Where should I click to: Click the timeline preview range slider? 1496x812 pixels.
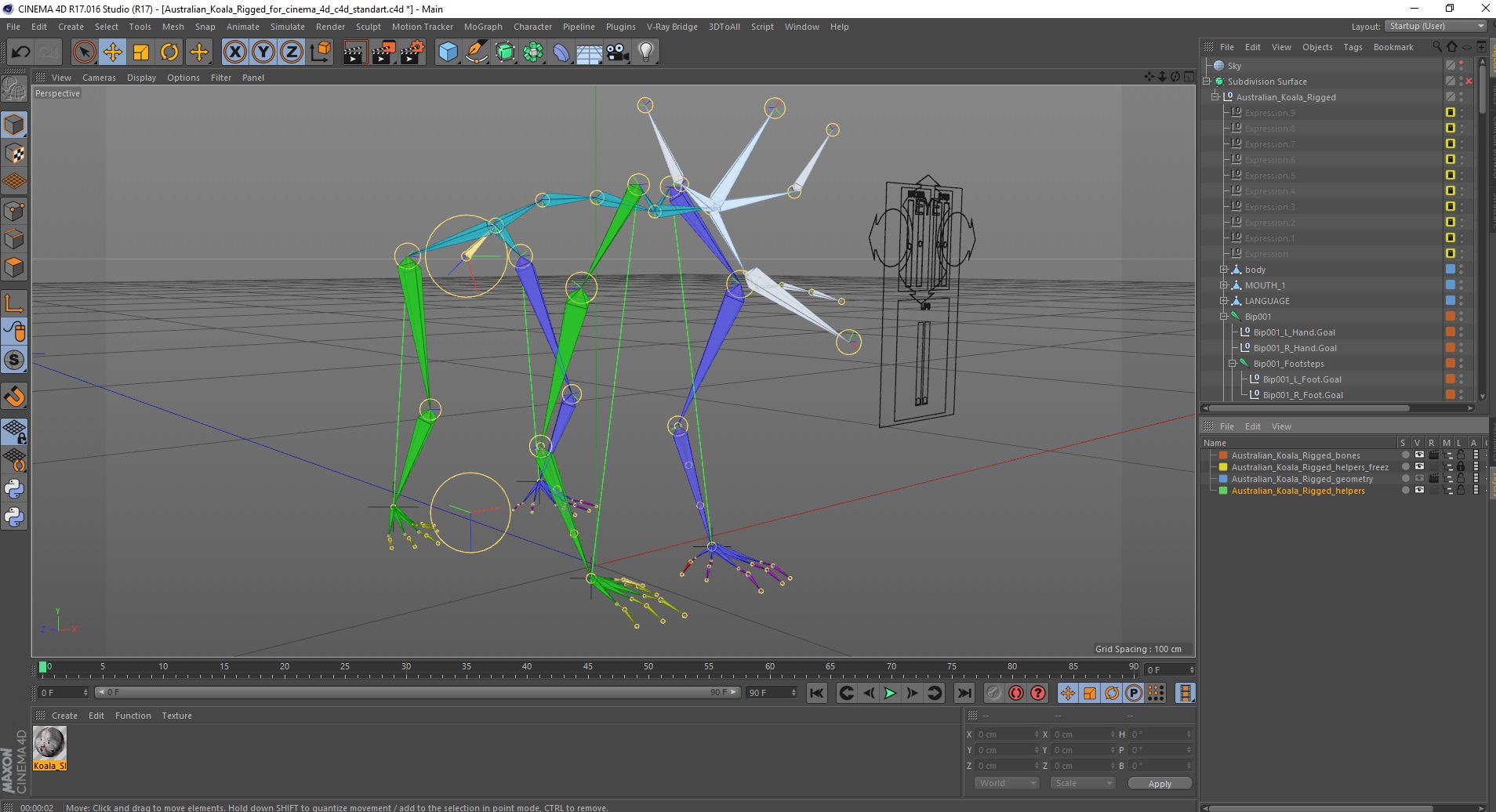coord(417,692)
